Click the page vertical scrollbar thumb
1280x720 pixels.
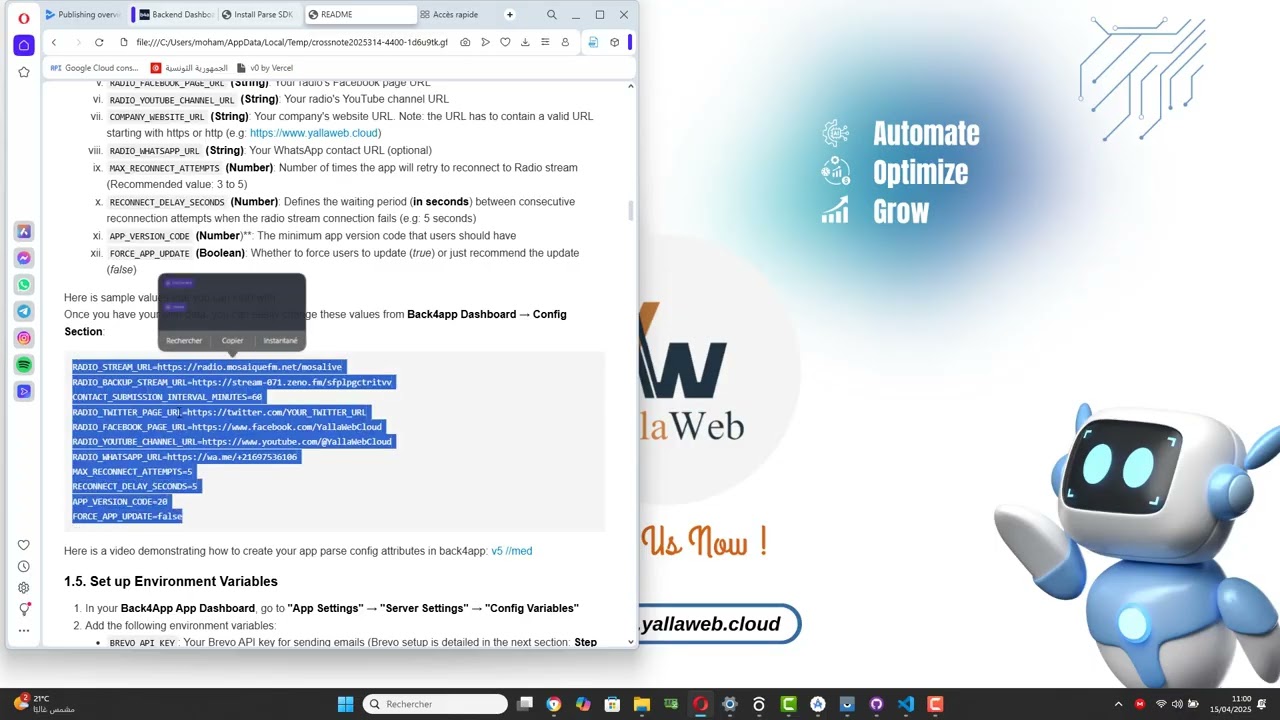pos(630,211)
